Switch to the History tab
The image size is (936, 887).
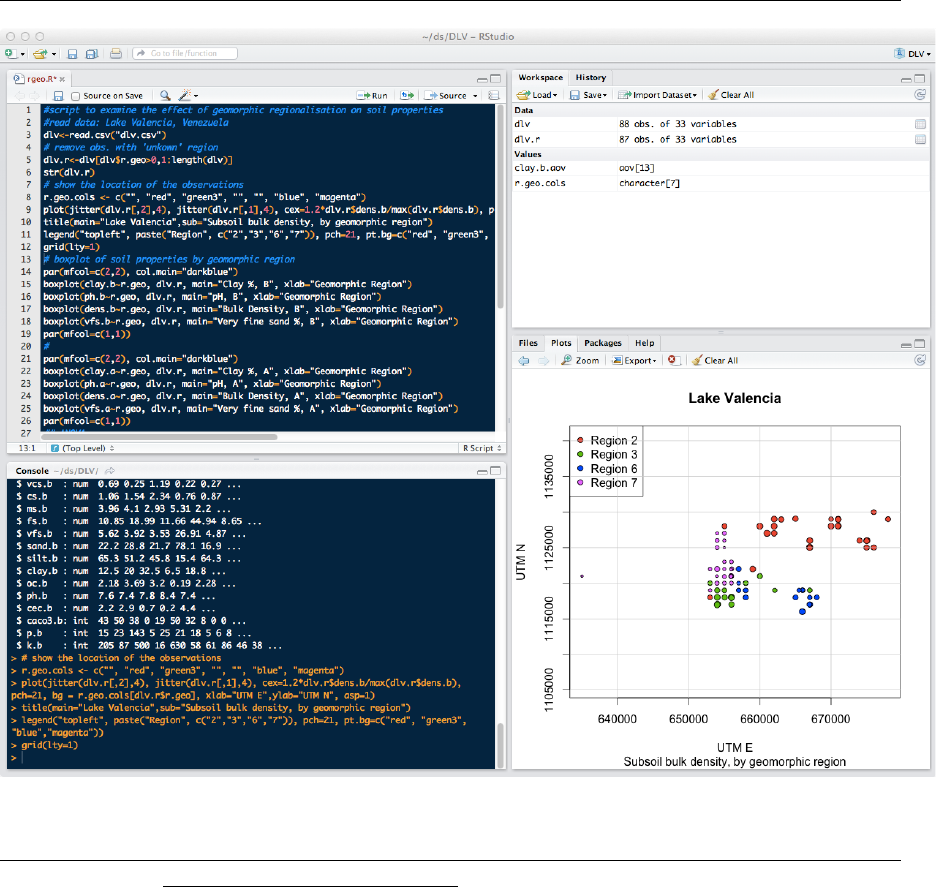590,77
